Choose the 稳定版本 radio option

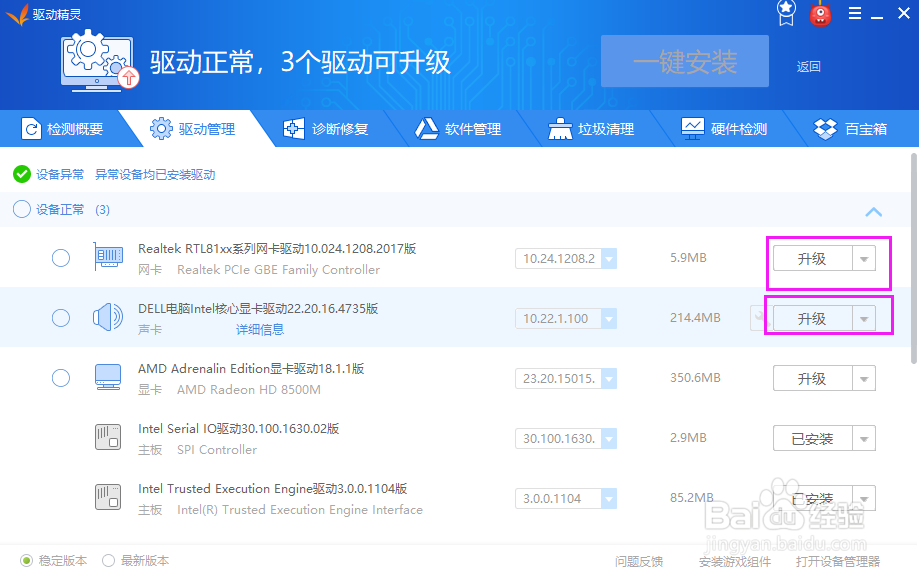(x=26, y=561)
